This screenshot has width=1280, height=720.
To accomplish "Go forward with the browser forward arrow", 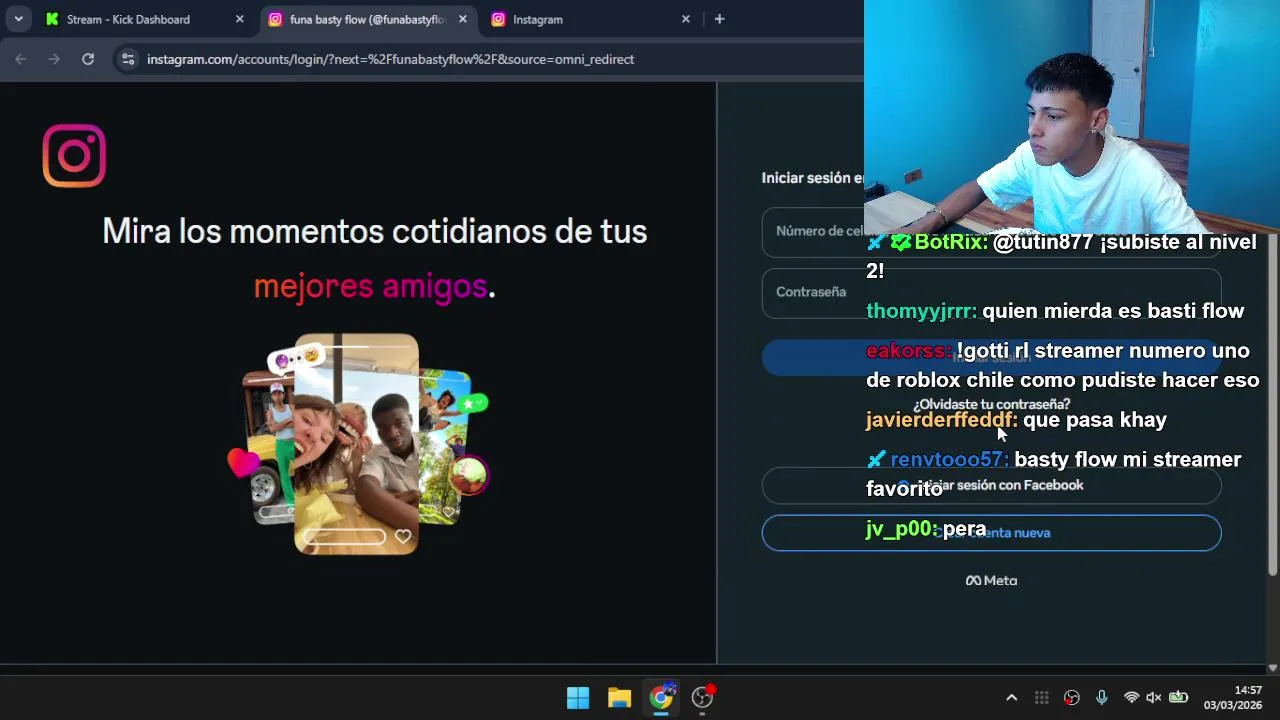I will click(x=54, y=59).
